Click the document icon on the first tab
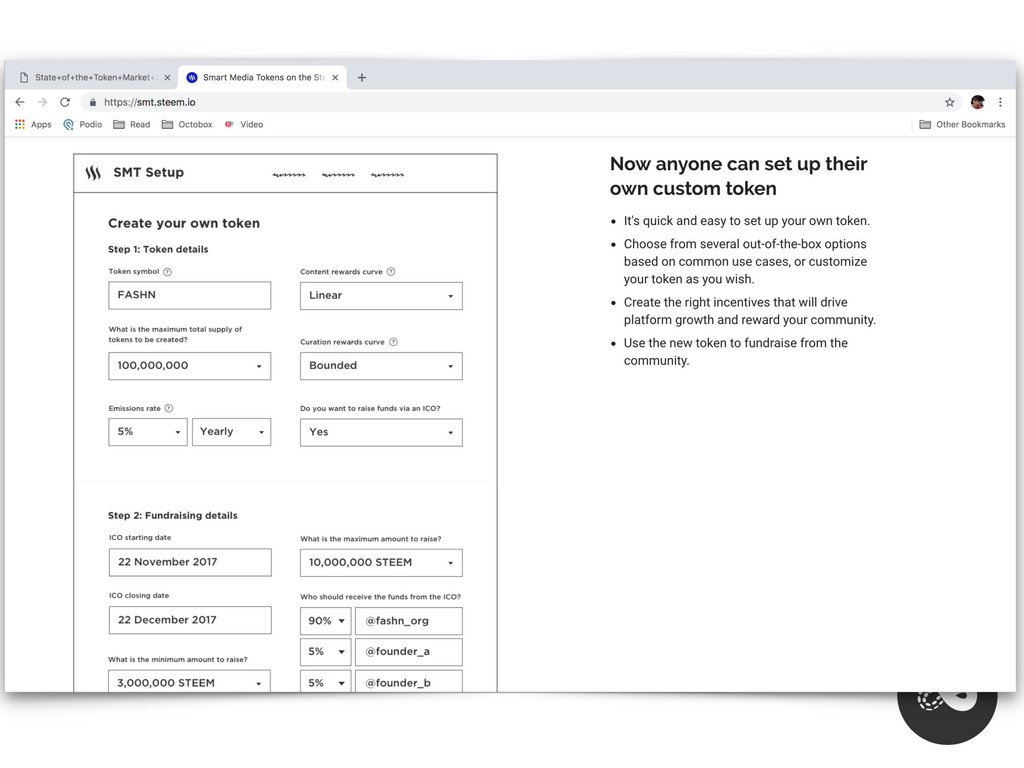1024x768 pixels. [24, 77]
